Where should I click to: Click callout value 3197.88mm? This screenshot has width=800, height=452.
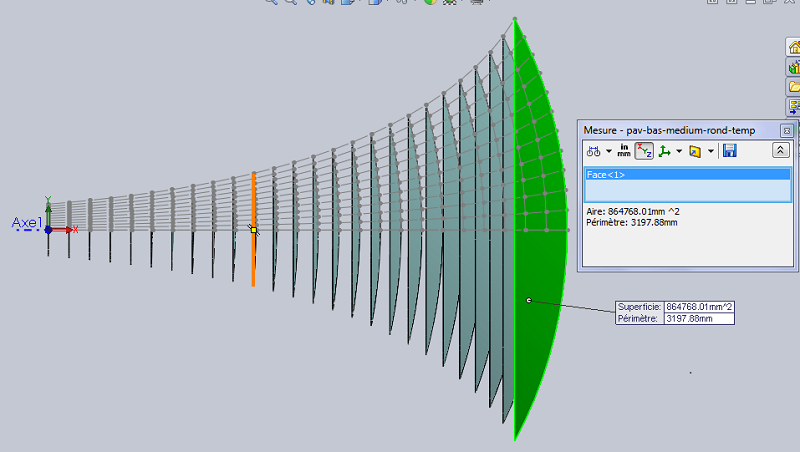tap(689, 318)
